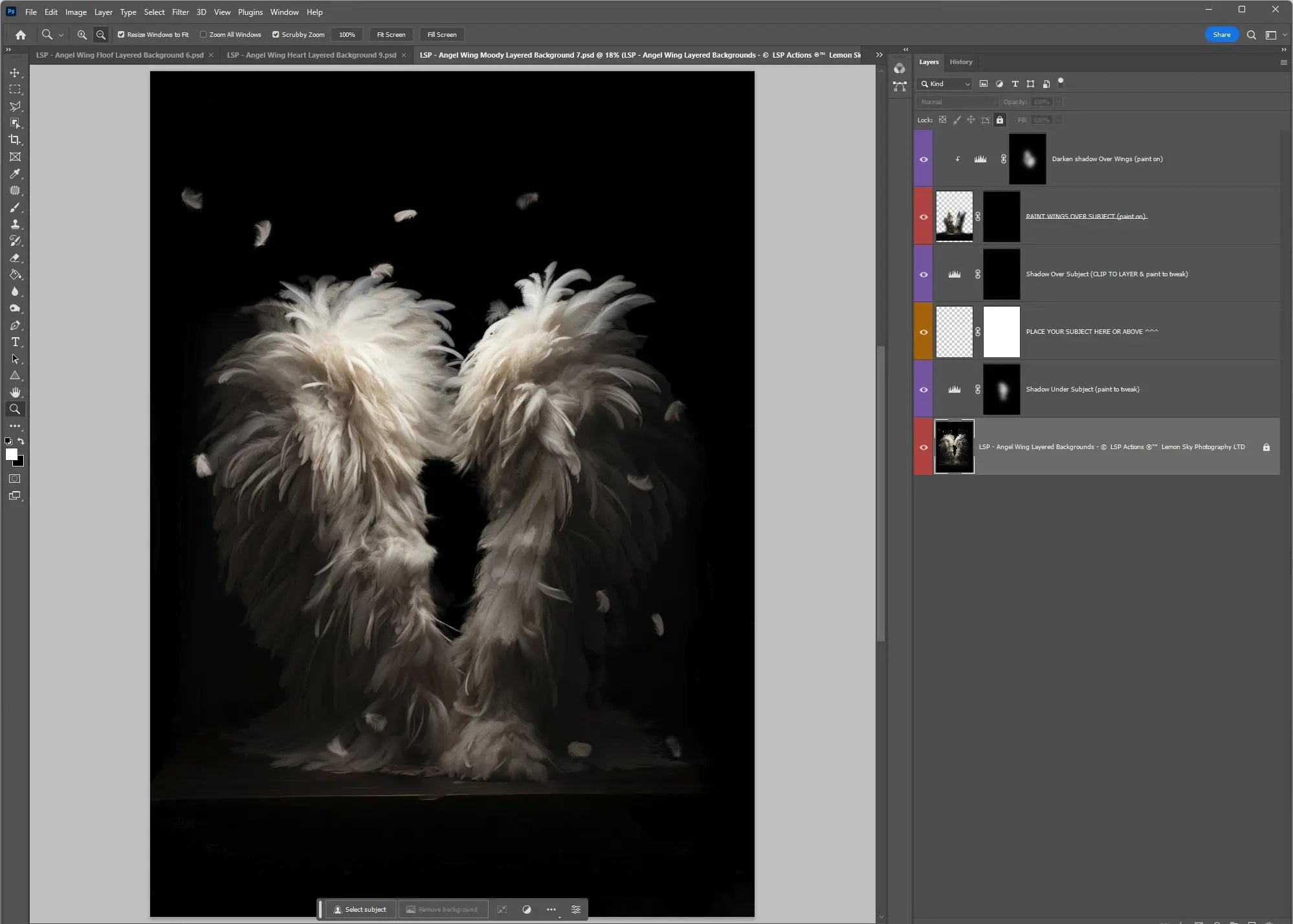Switch to the History tab
The width and height of the screenshot is (1293, 924).
(x=960, y=61)
